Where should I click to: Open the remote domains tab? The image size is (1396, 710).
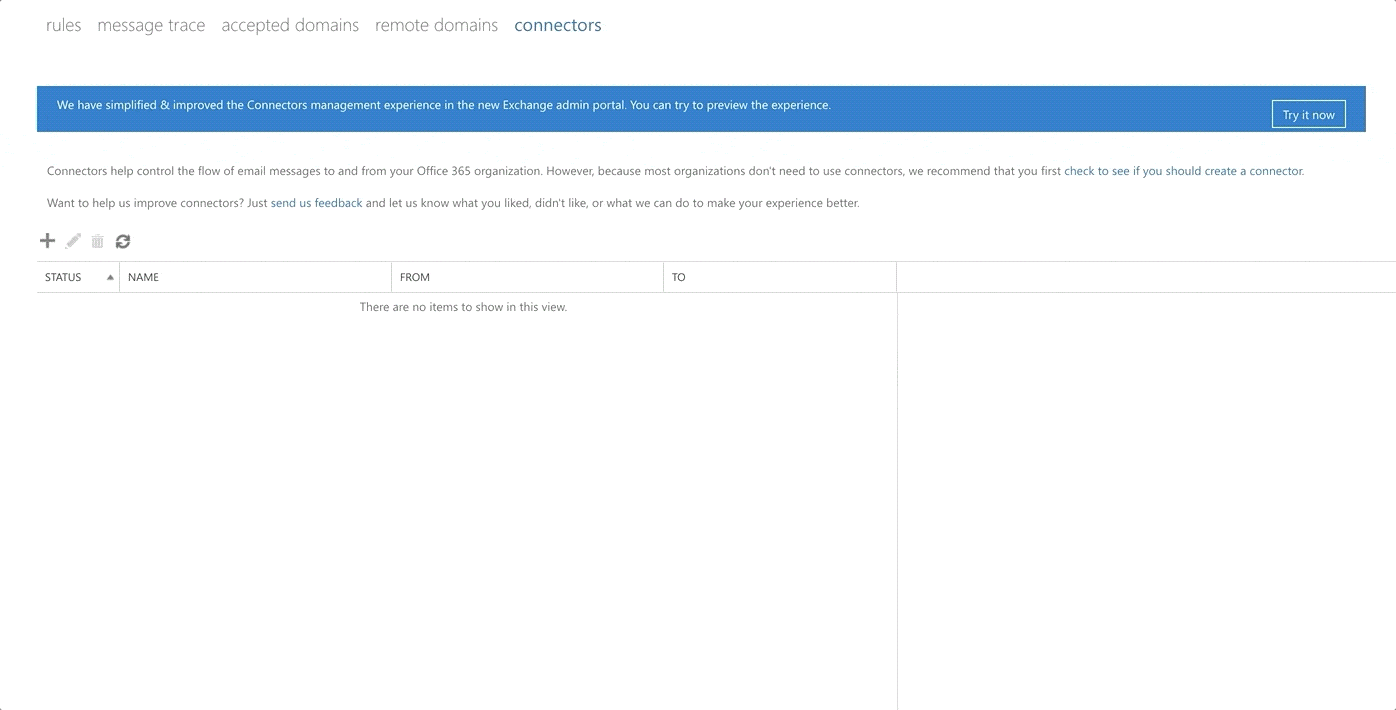coord(435,24)
